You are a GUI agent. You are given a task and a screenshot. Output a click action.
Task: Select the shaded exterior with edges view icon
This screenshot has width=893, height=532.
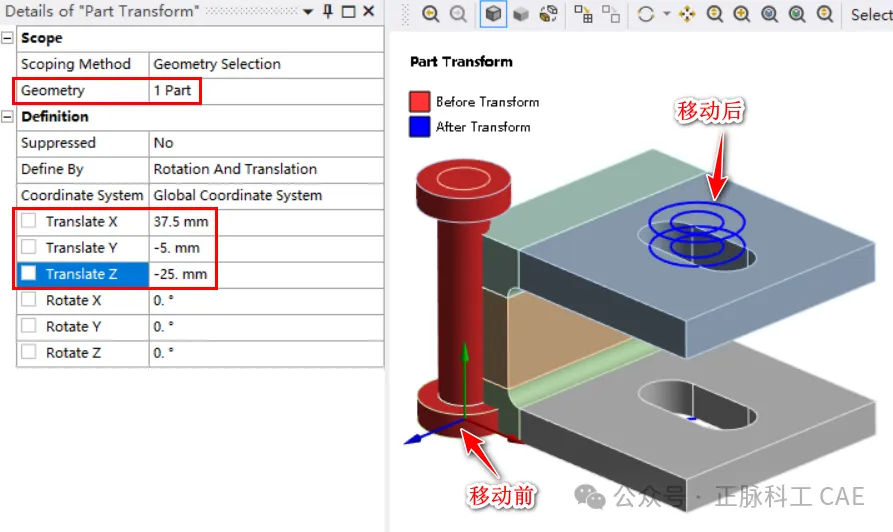click(x=493, y=14)
